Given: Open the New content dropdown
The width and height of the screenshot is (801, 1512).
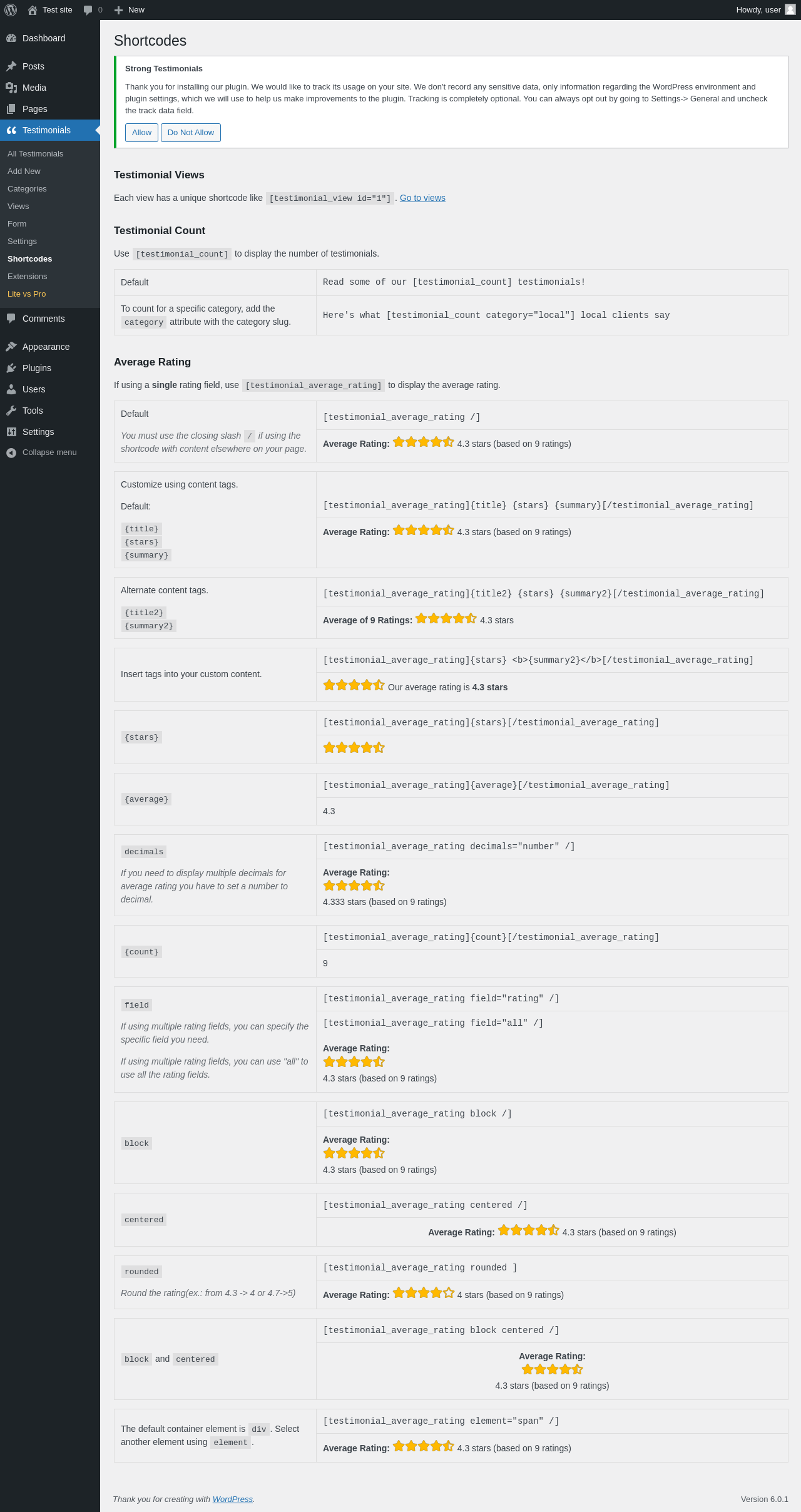Looking at the screenshot, I should click(x=130, y=10).
